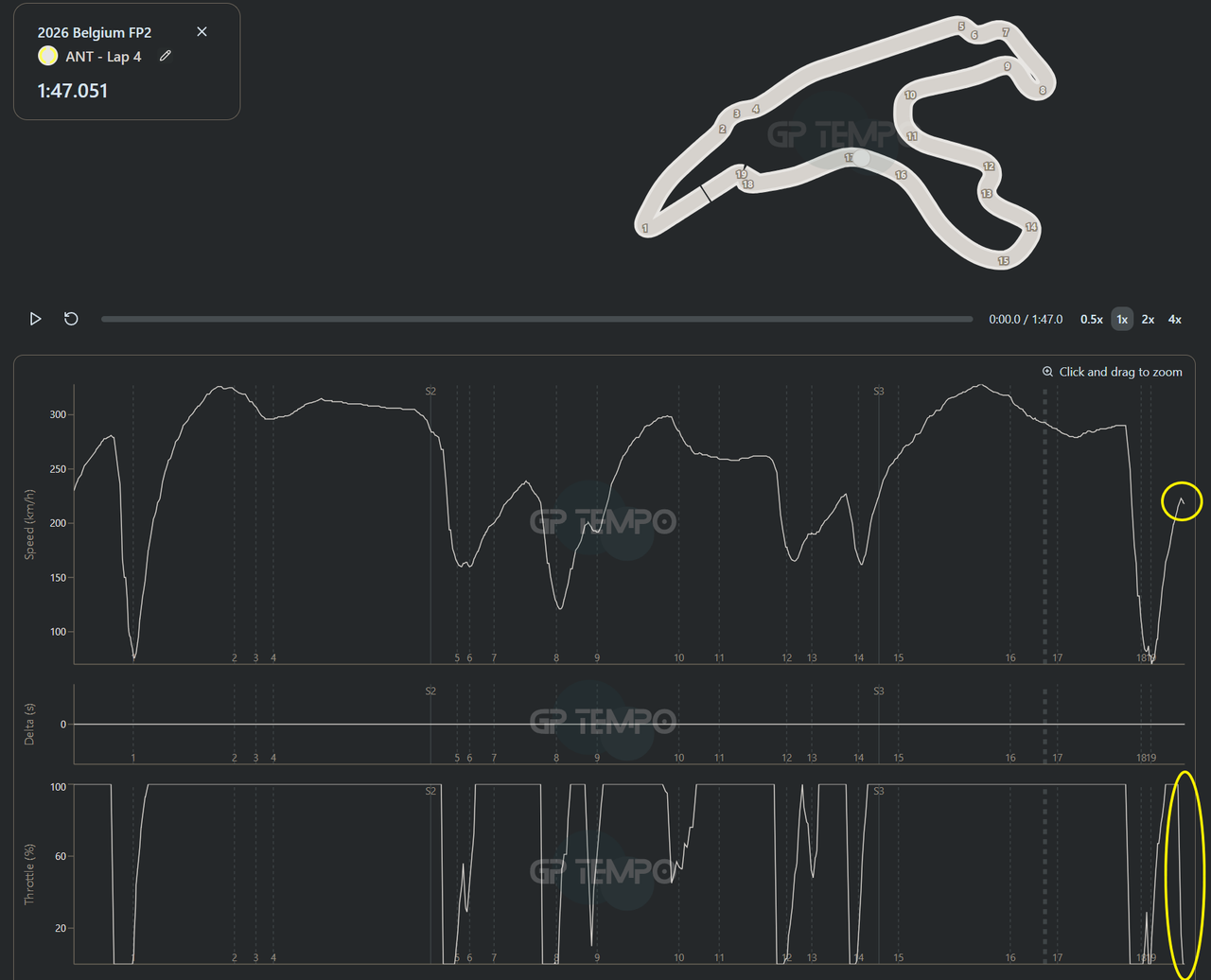This screenshot has height=980, width=1211.
Task: Seek on the lap progress bar
Action: [536, 319]
